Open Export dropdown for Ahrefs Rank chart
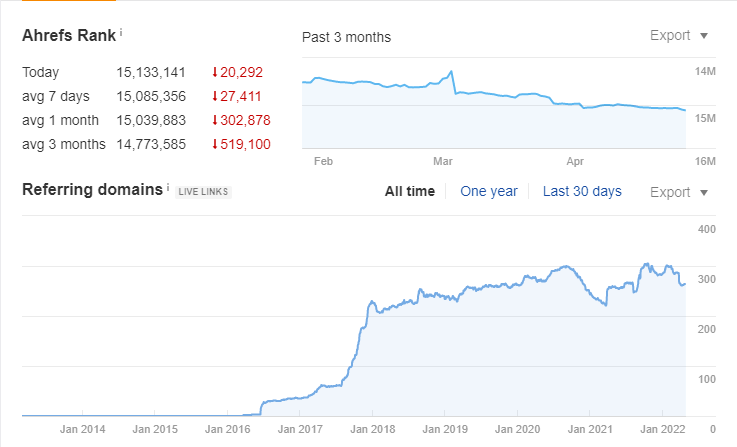Screen dimensions: 737x447 (679, 35)
